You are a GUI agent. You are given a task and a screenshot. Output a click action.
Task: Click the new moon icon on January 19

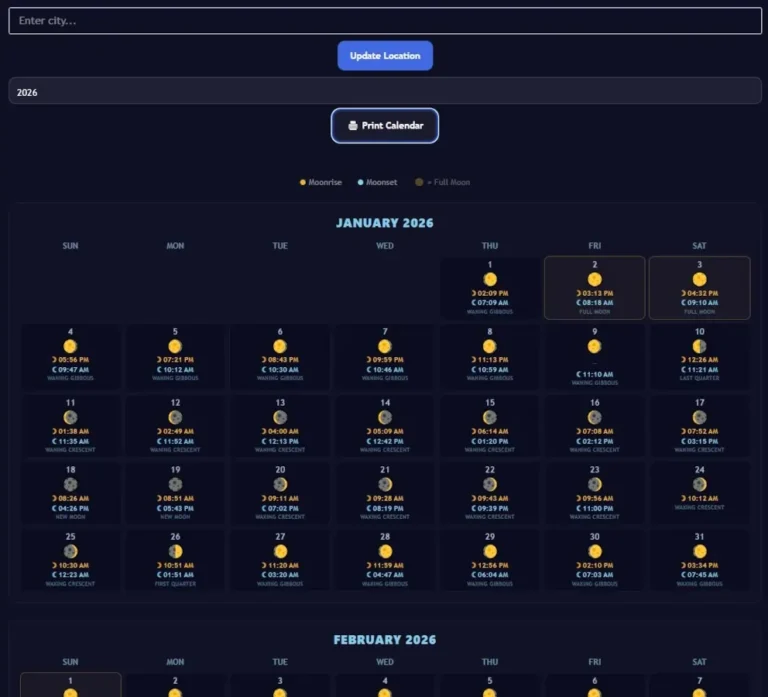[175, 484]
